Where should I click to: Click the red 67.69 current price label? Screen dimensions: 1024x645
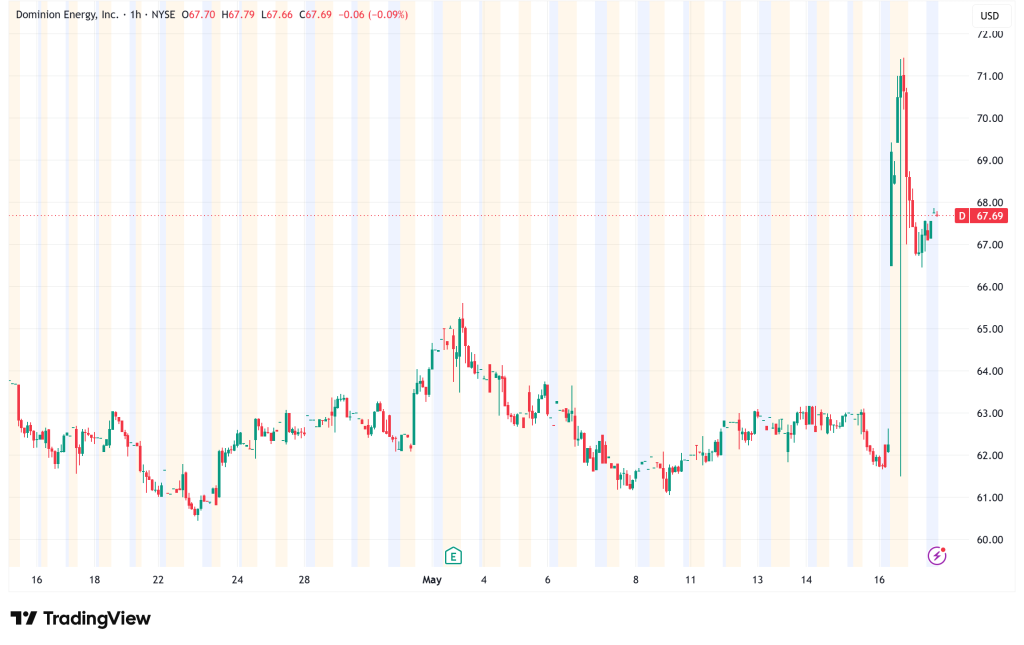(989, 216)
